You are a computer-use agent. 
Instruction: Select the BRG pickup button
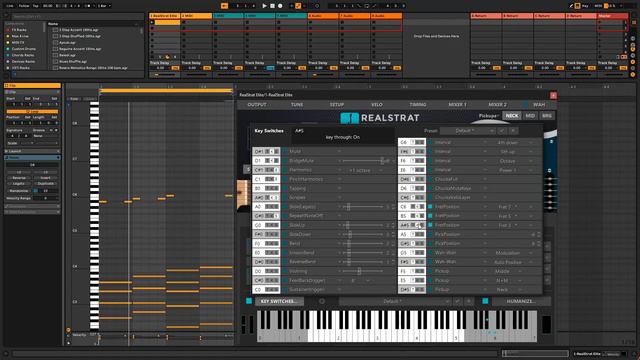pyautogui.click(x=547, y=116)
